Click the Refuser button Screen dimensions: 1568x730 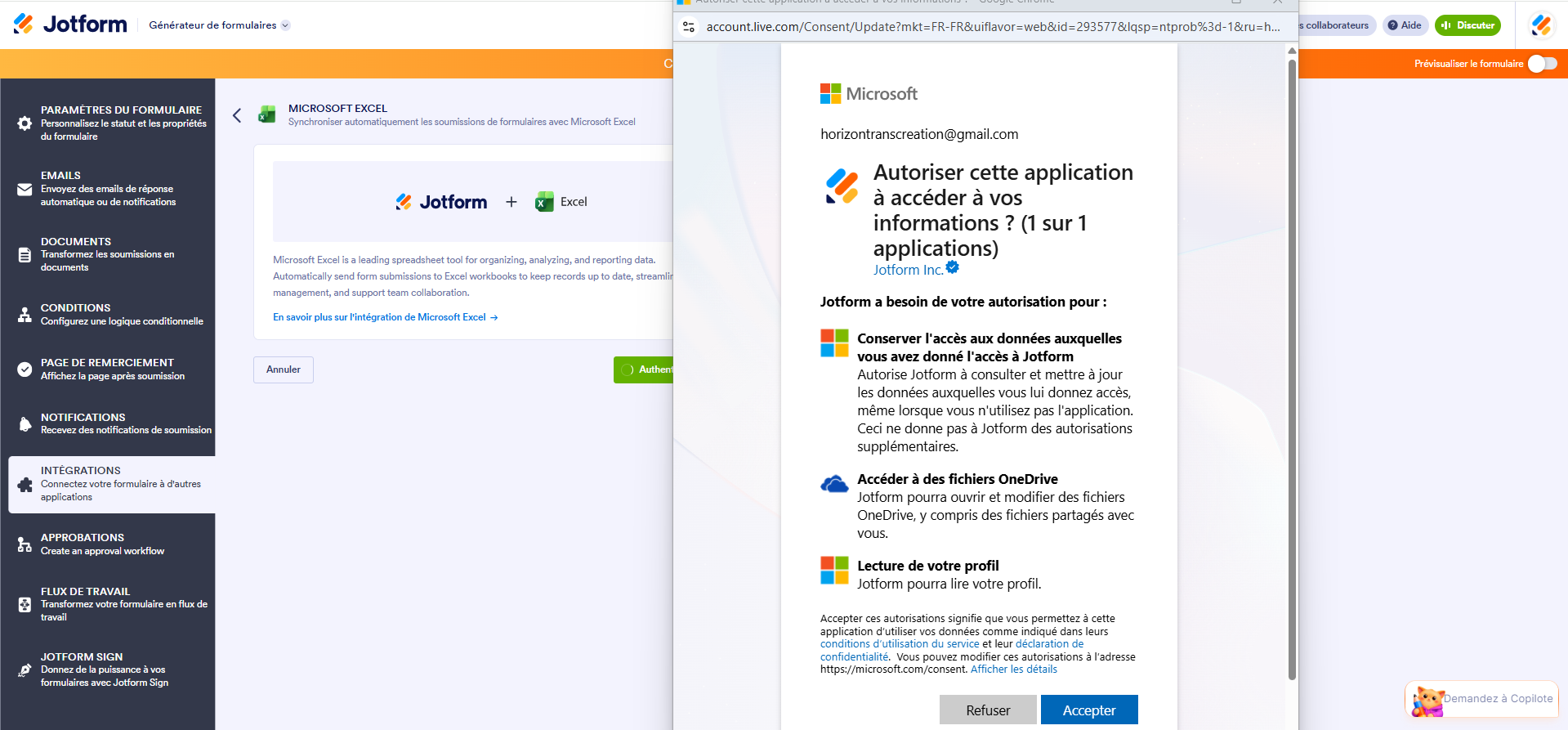point(988,710)
